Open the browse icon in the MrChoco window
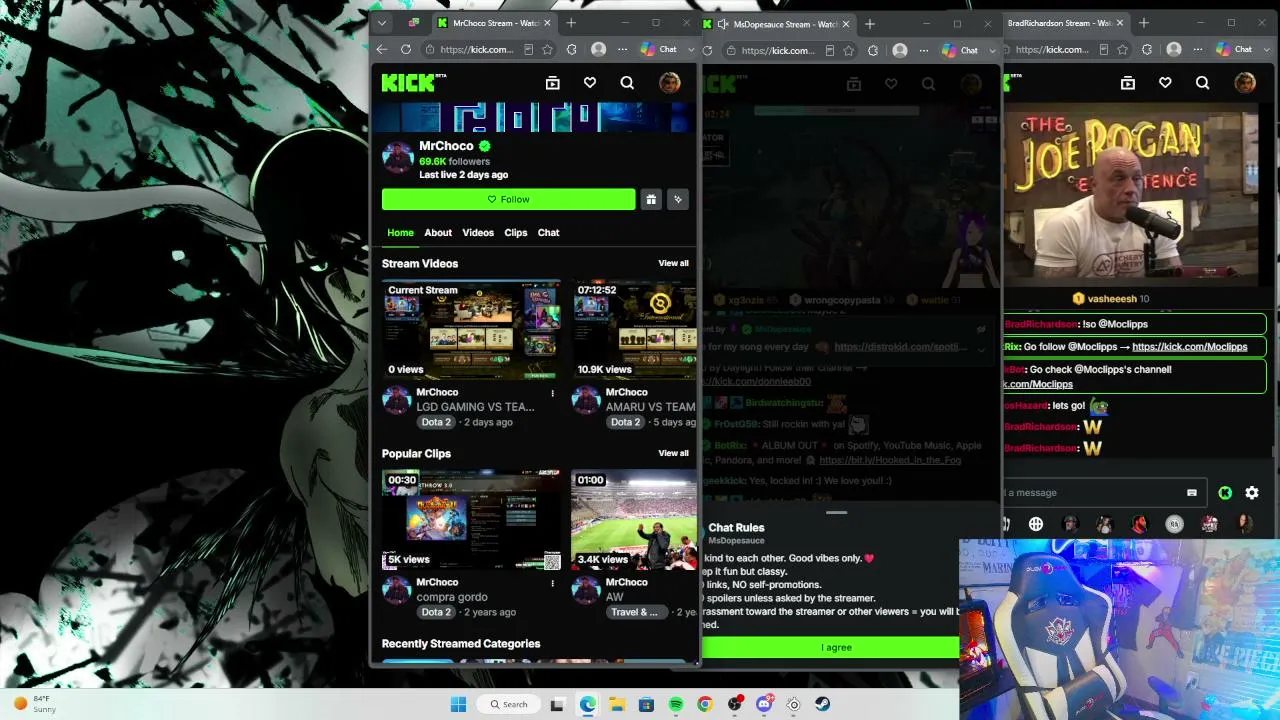The height and width of the screenshot is (720, 1280). (552, 83)
